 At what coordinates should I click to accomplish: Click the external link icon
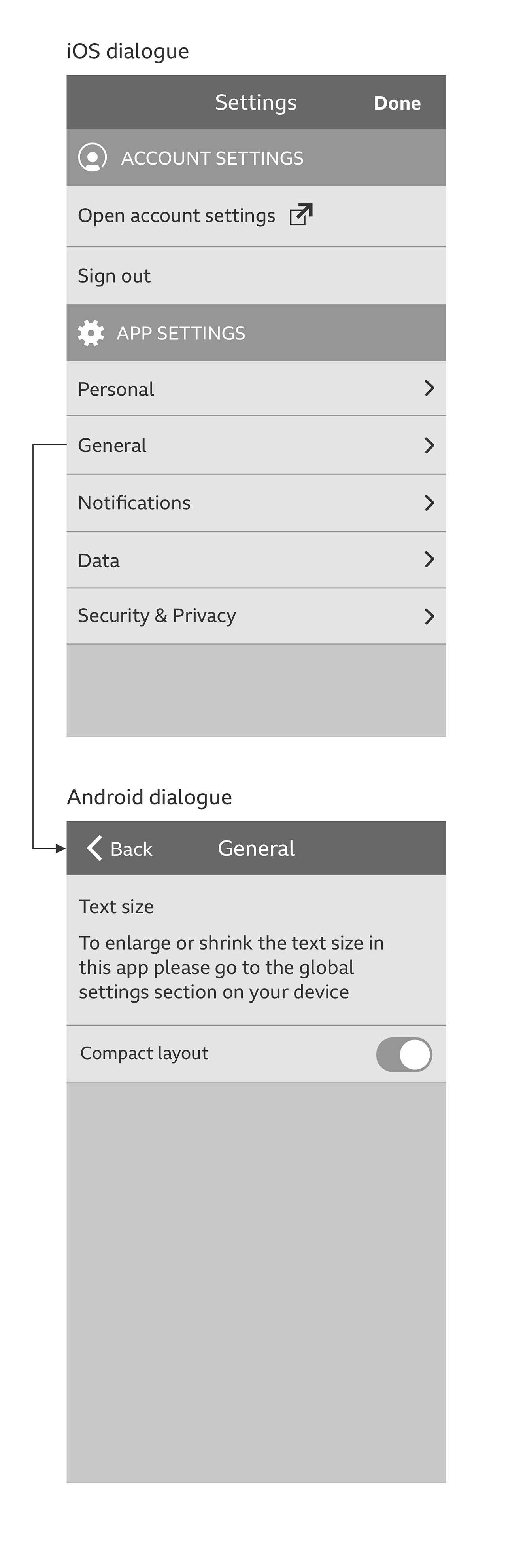(x=301, y=214)
